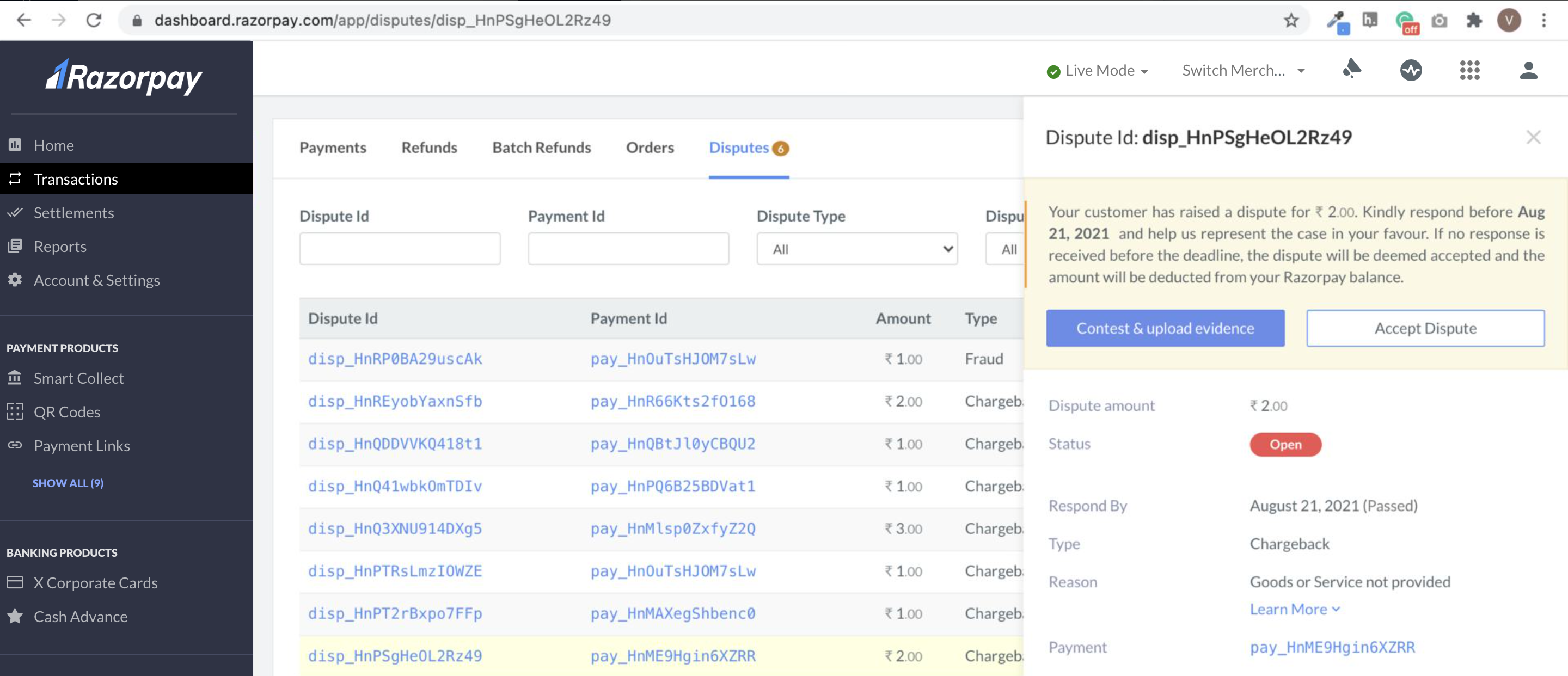
Task: Click Contest & upload evidence button
Action: (x=1165, y=328)
